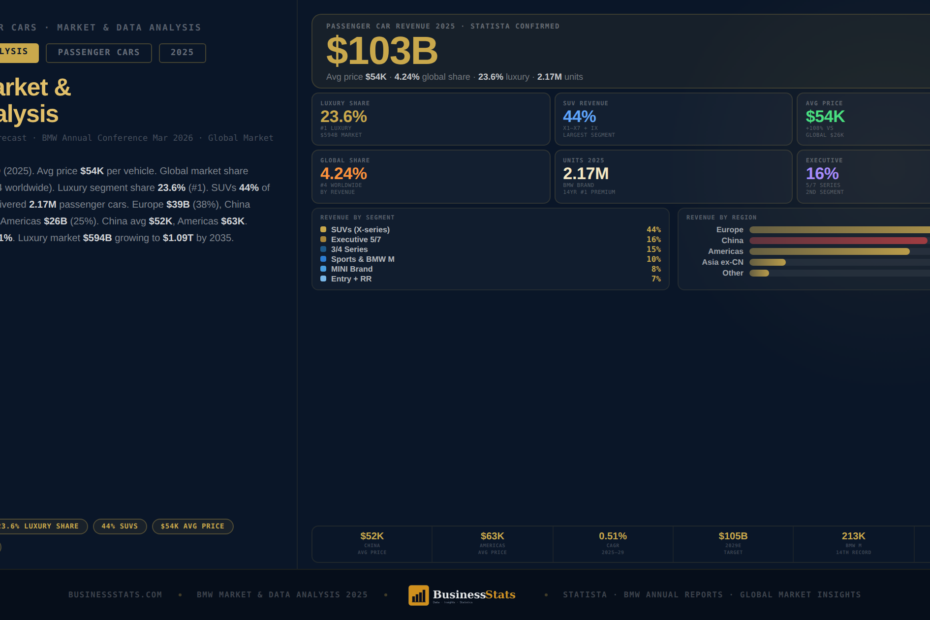Click the $594B figure in the paragraph
This screenshot has height=620, width=930.
(97, 238)
